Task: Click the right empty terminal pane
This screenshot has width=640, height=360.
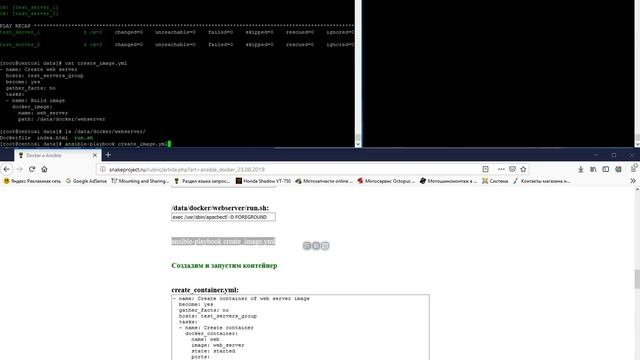Action: point(498,73)
